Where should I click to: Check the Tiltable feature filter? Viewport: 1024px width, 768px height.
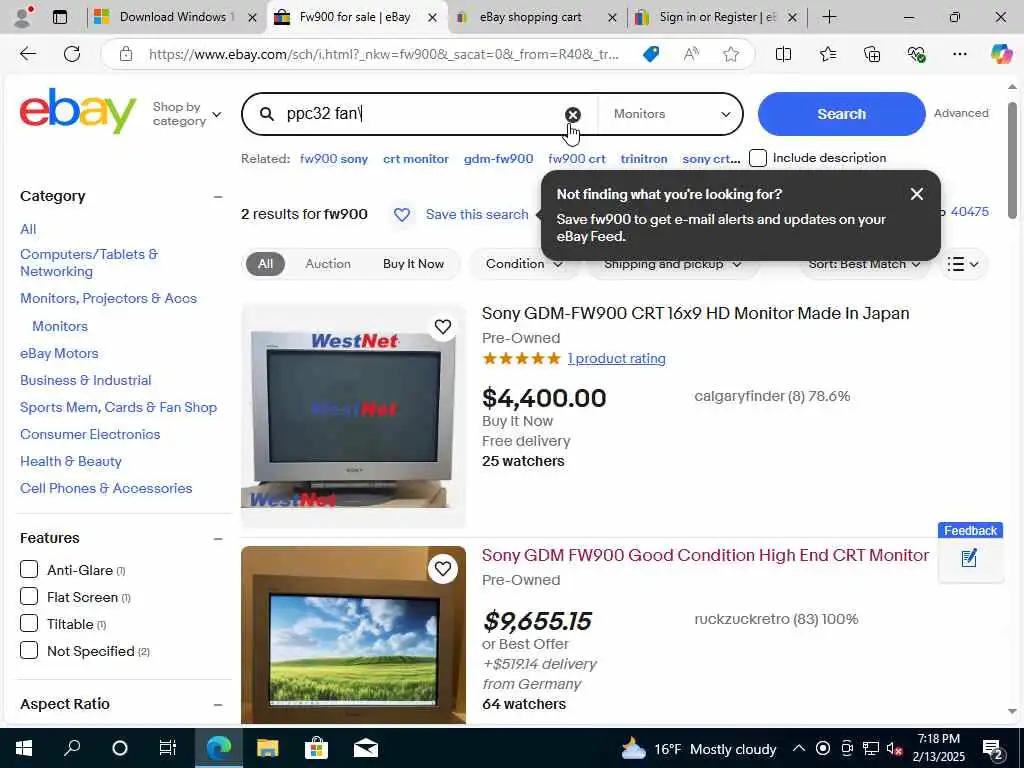click(x=29, y=623)
